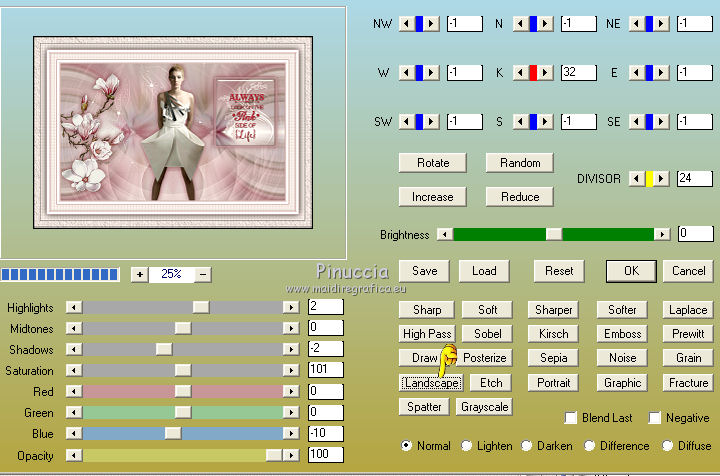The image size is (720, 476).
Task: Increase the S value with right arrow
Action: click(x=545, y=122)
